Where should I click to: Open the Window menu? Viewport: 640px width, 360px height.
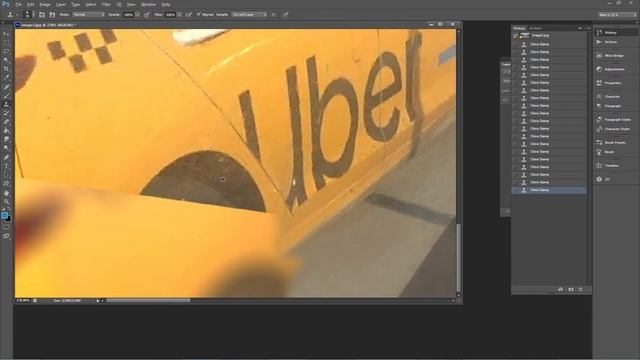click(148, 4)
